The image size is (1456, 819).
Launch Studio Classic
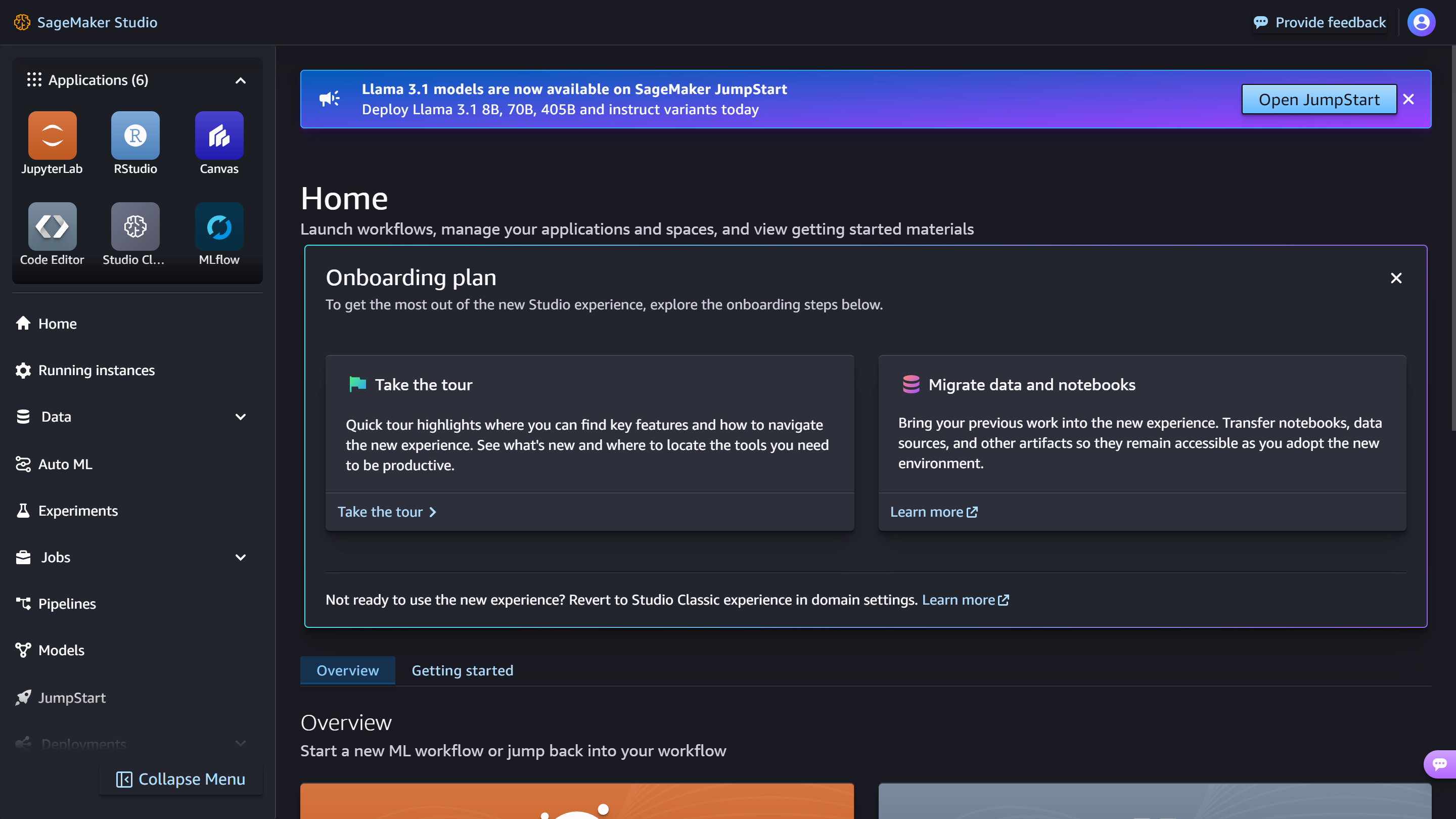[x=135, y=226]
